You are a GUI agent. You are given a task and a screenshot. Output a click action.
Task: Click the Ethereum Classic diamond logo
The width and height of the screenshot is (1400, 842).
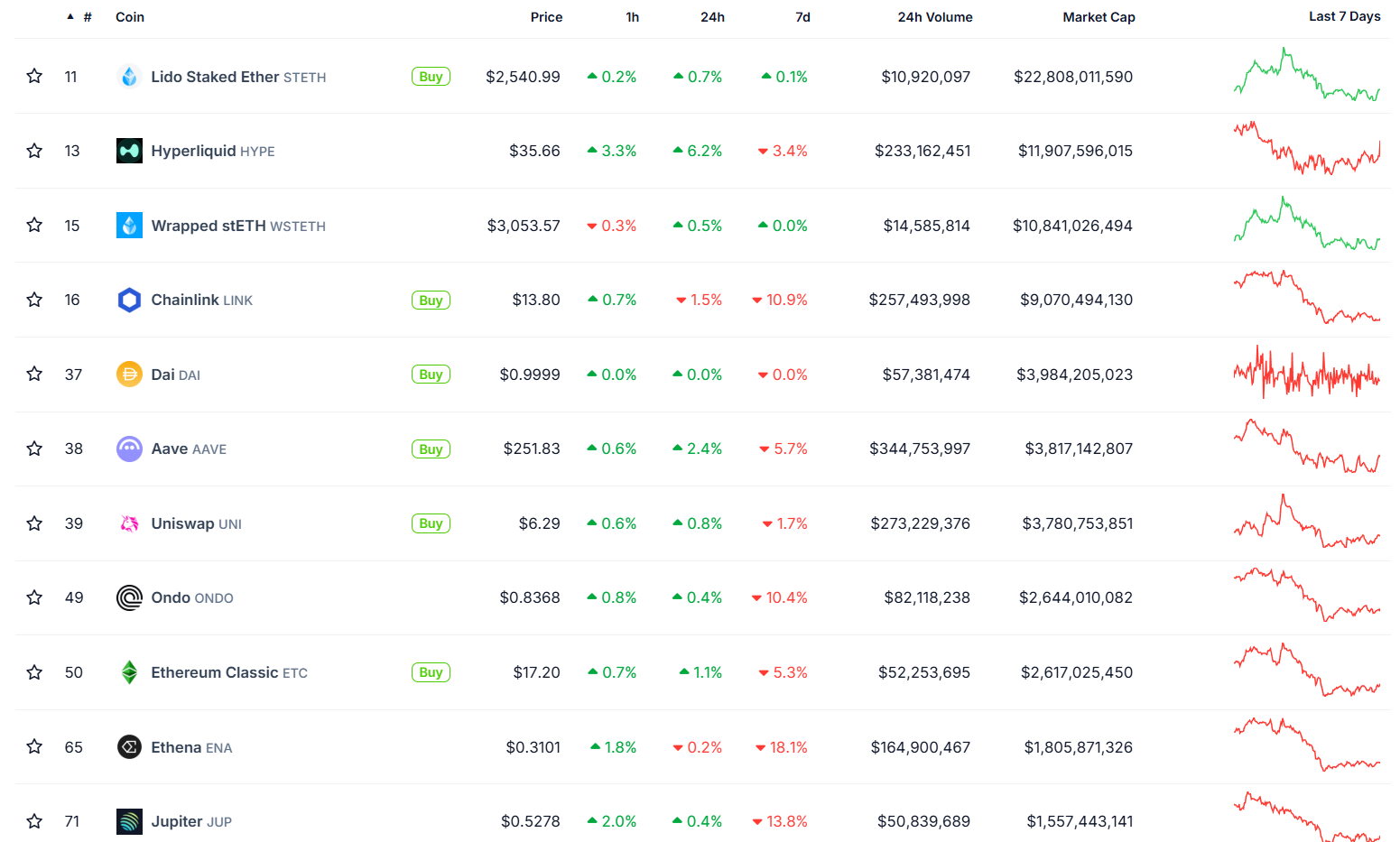[x=129, y=672]
